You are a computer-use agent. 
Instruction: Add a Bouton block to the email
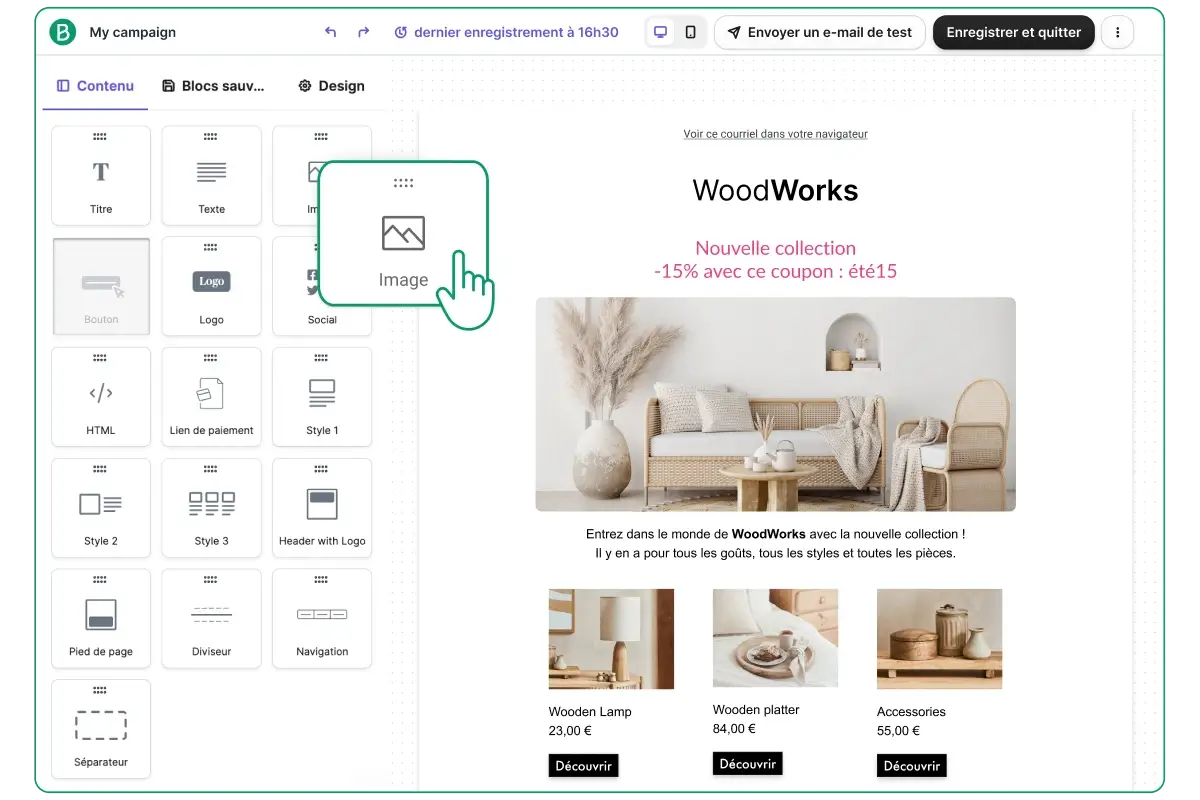100,287
